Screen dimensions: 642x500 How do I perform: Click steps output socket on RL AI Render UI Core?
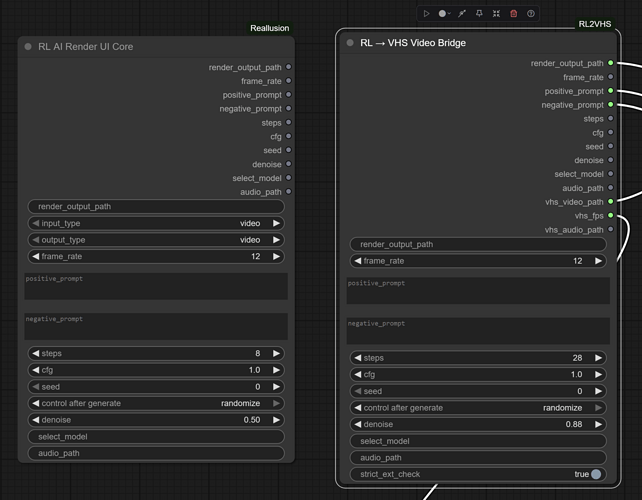coord(289,122)
